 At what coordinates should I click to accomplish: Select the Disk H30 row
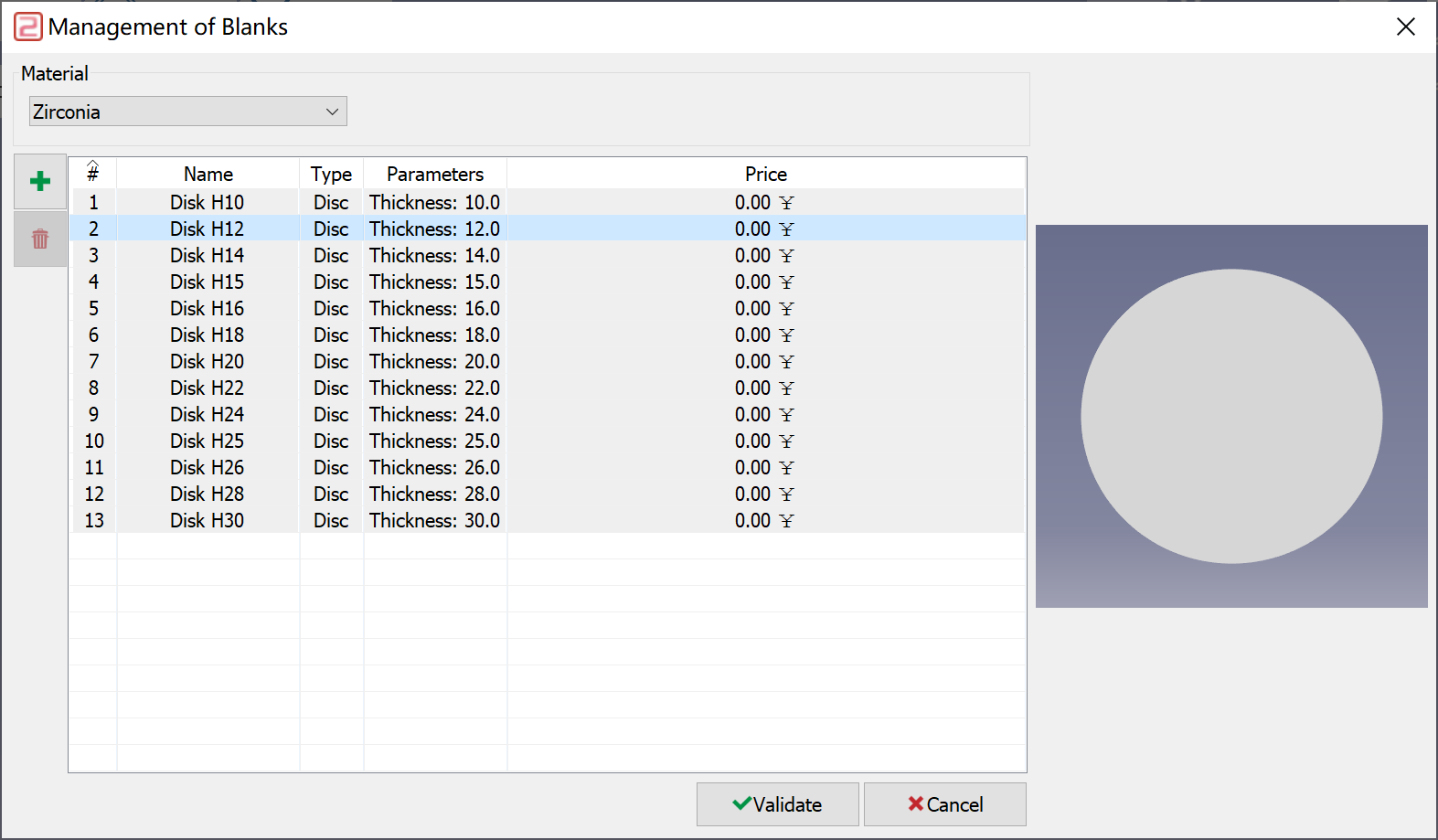point(548,520)
